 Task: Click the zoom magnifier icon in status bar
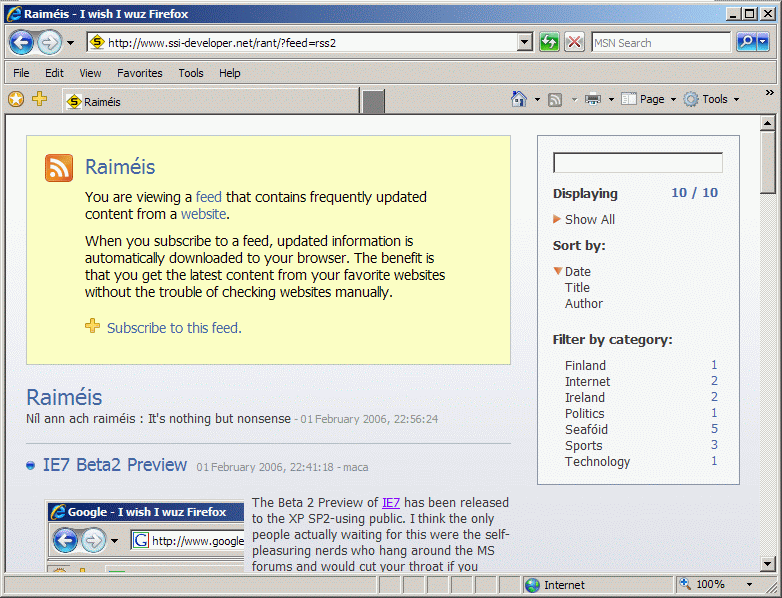(x=685, y=584)
